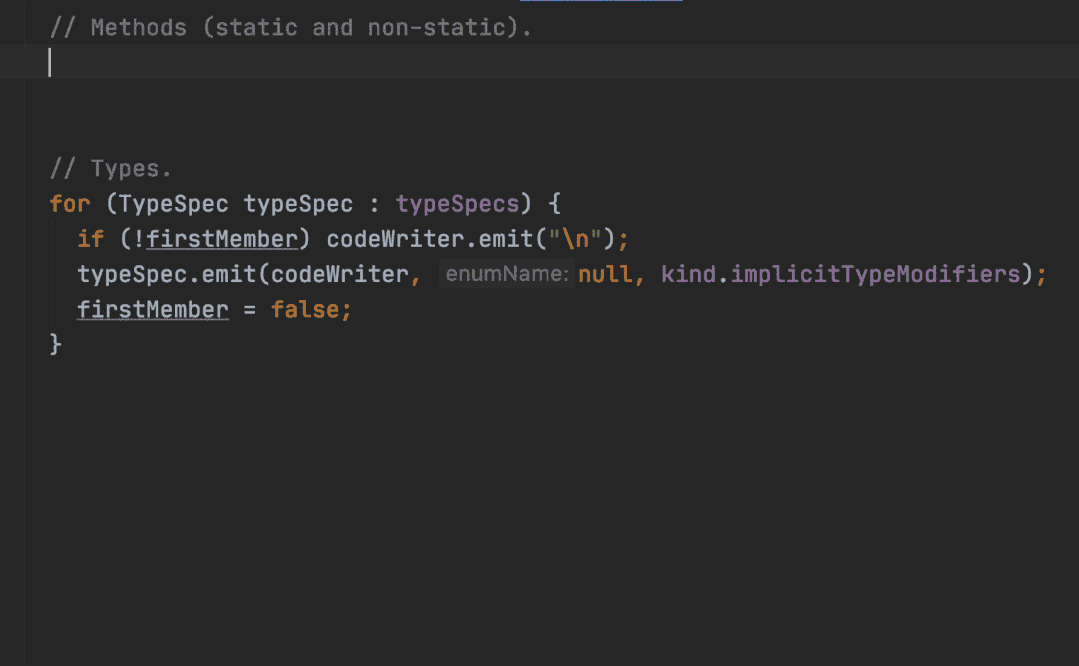Click the 'implicitTypeModifiers' field
The image size is (1079, 666).
click(875, 274)
